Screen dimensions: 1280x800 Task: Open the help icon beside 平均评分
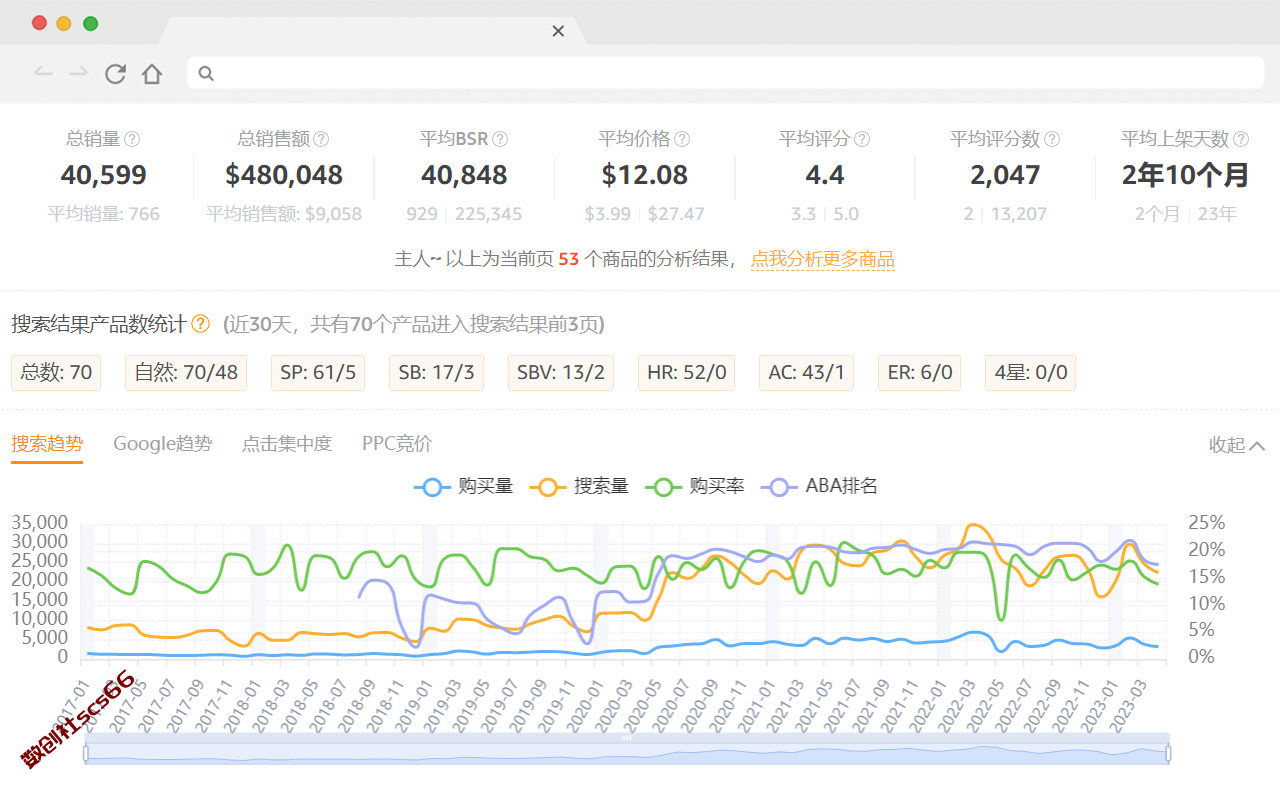[x=862, y=139]
